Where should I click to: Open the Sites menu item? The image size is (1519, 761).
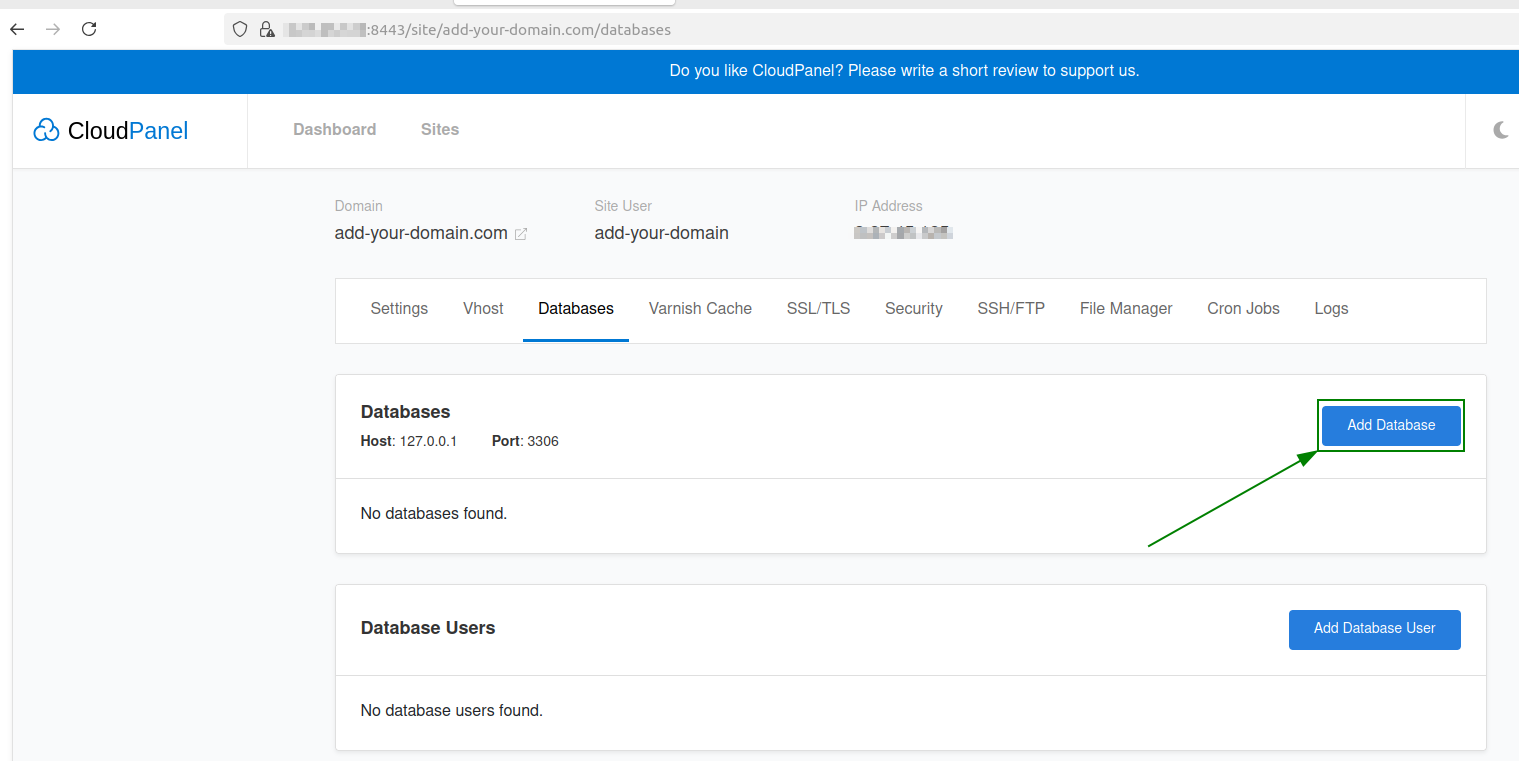tap(440, 129)
